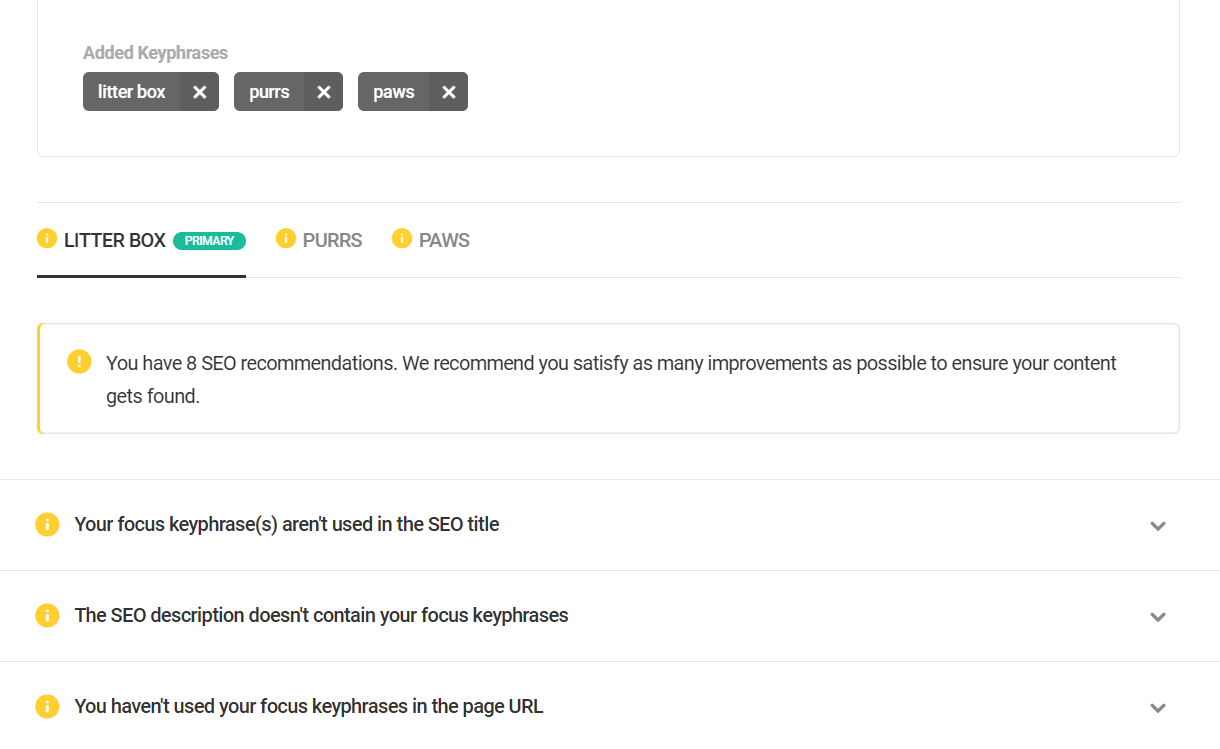
Task: Remove the 'litter box' keyphrase chip
Action: (200, 92)
